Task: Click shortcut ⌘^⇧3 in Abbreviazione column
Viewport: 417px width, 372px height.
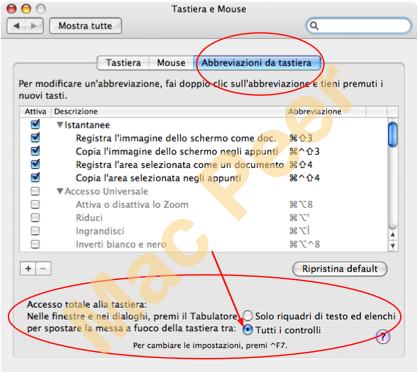Action: (304, 151)
